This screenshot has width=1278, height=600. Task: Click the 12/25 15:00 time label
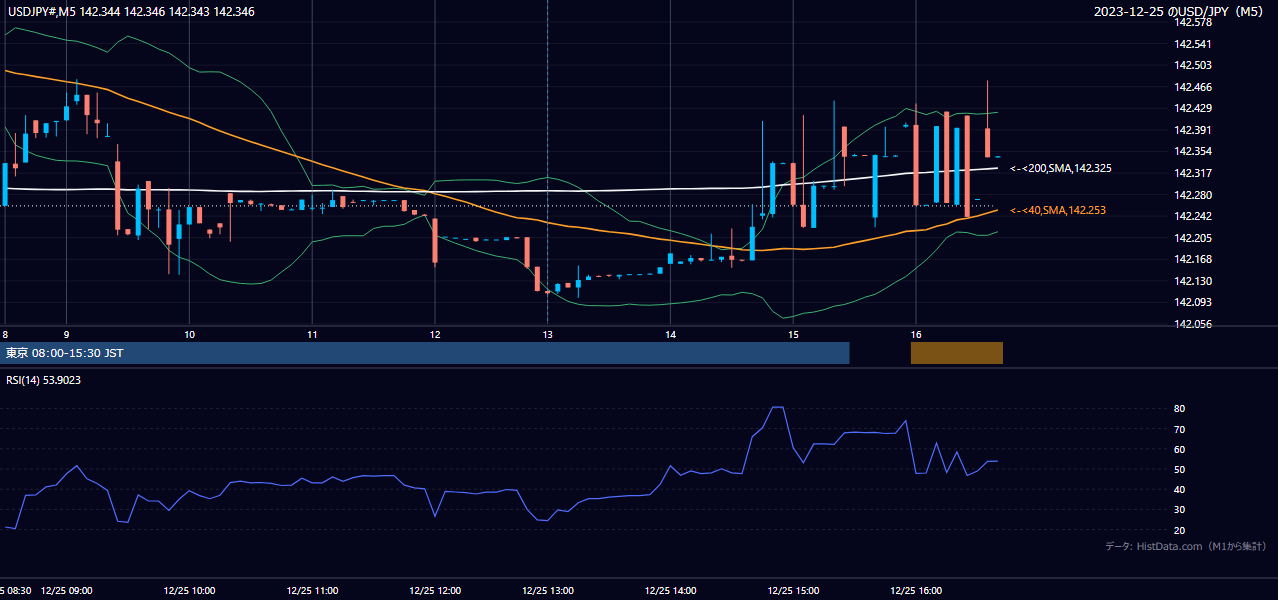click(793, 591)
